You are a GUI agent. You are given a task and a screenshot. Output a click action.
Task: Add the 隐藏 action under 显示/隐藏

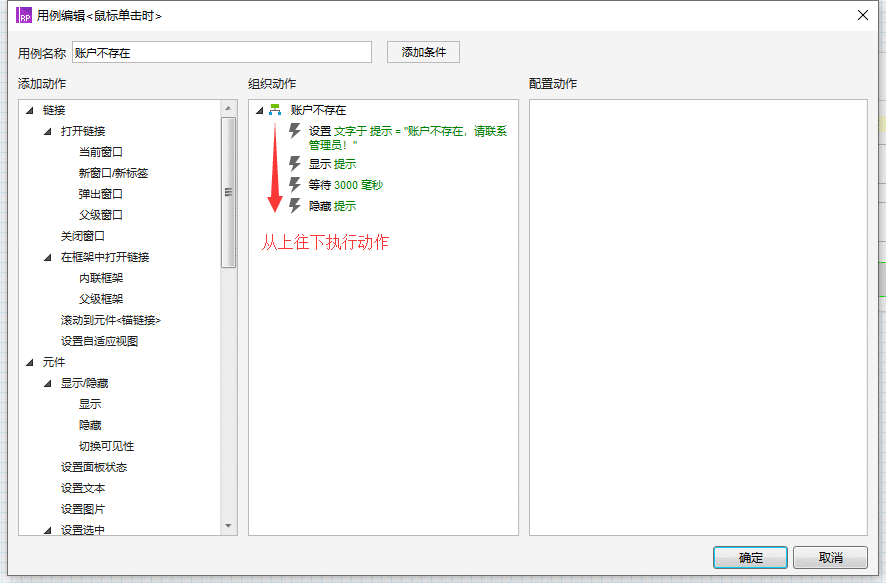pos(90,425)
